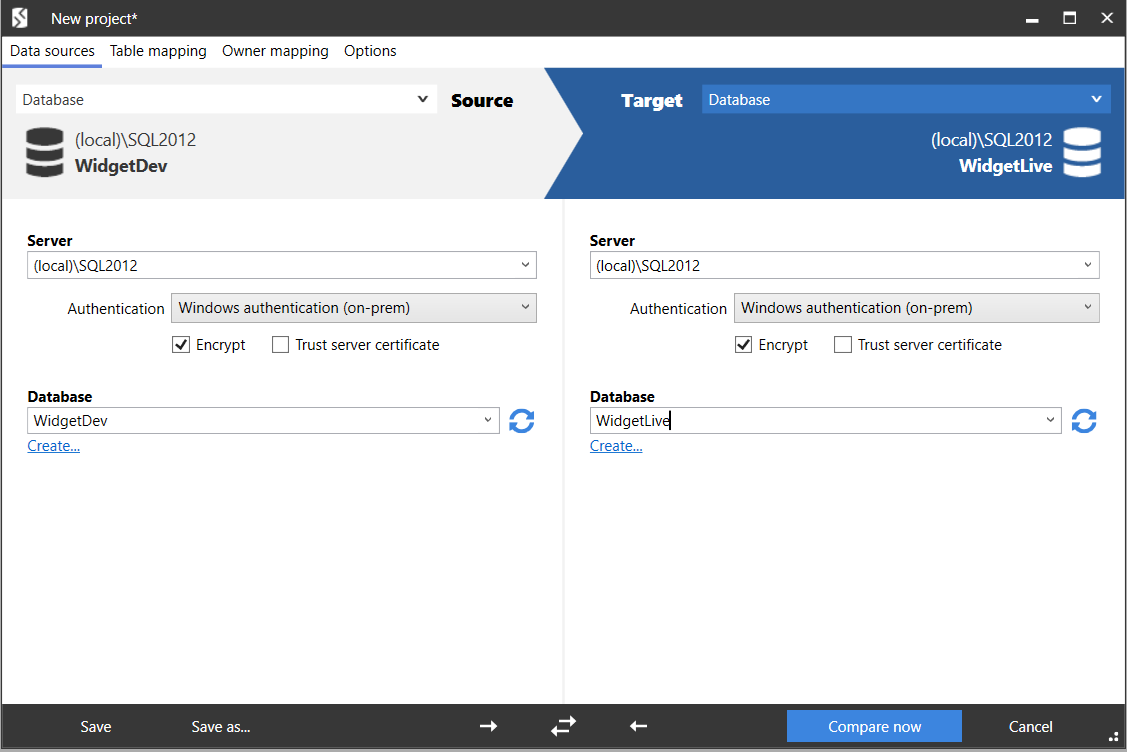Refresh the source database list
The height and width of the screenshot is (752, 1127).
(x=521, y=421)
